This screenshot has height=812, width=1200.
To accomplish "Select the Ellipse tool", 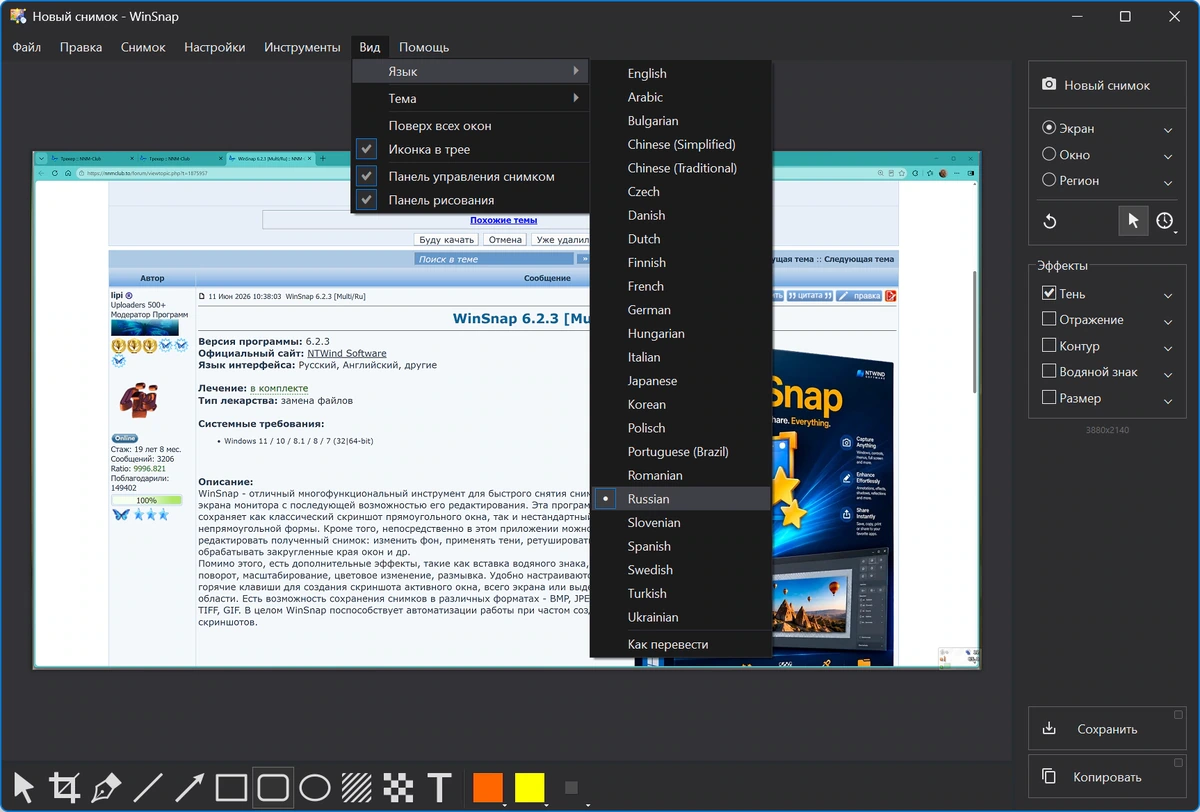I will point(315,788).
